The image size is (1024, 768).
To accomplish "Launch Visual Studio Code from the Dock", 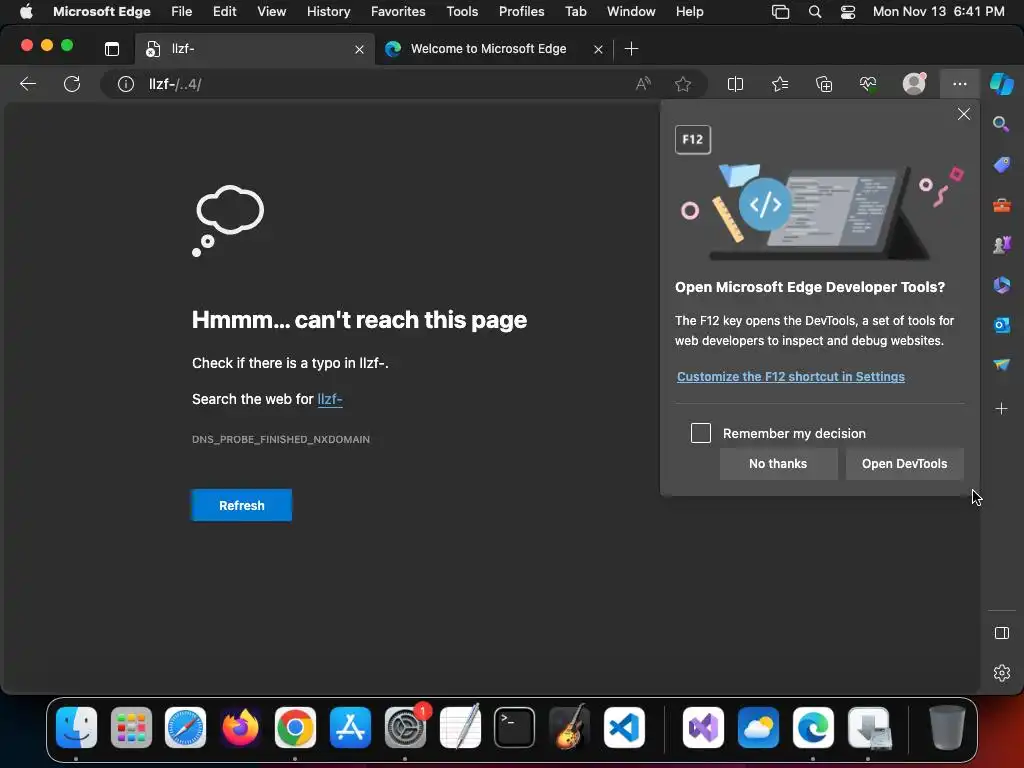I will (x=624, y=727).
